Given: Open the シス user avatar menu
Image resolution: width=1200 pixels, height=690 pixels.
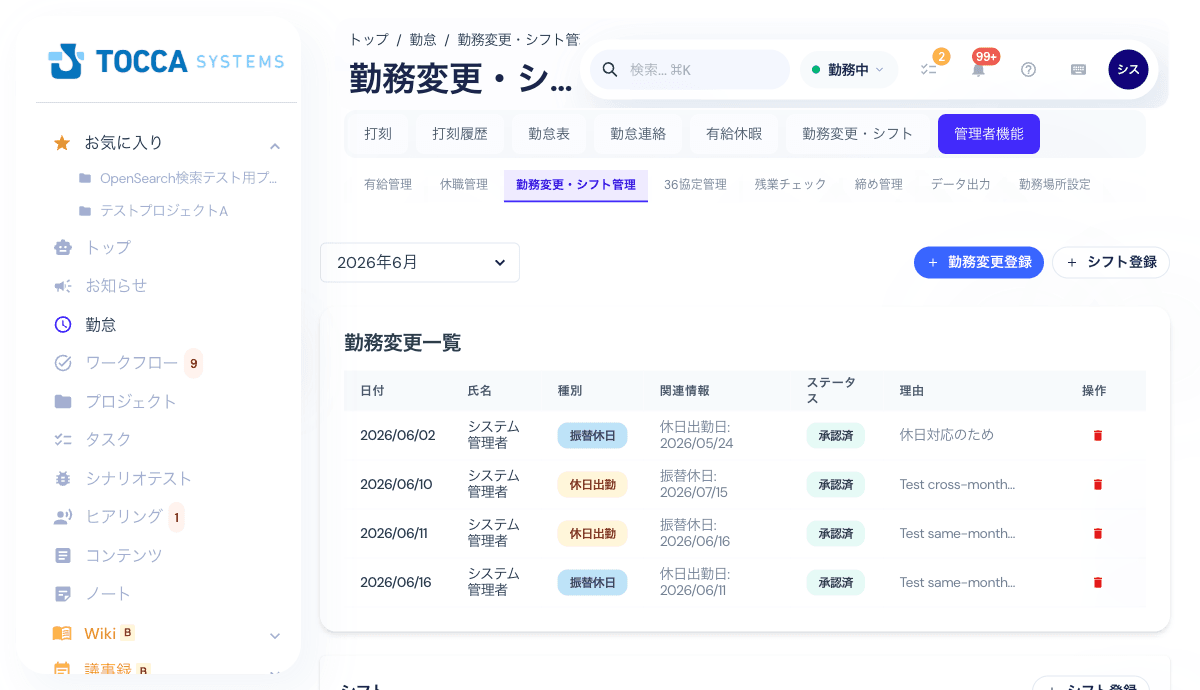Looking at the screenshot, I should (1128, 70).
